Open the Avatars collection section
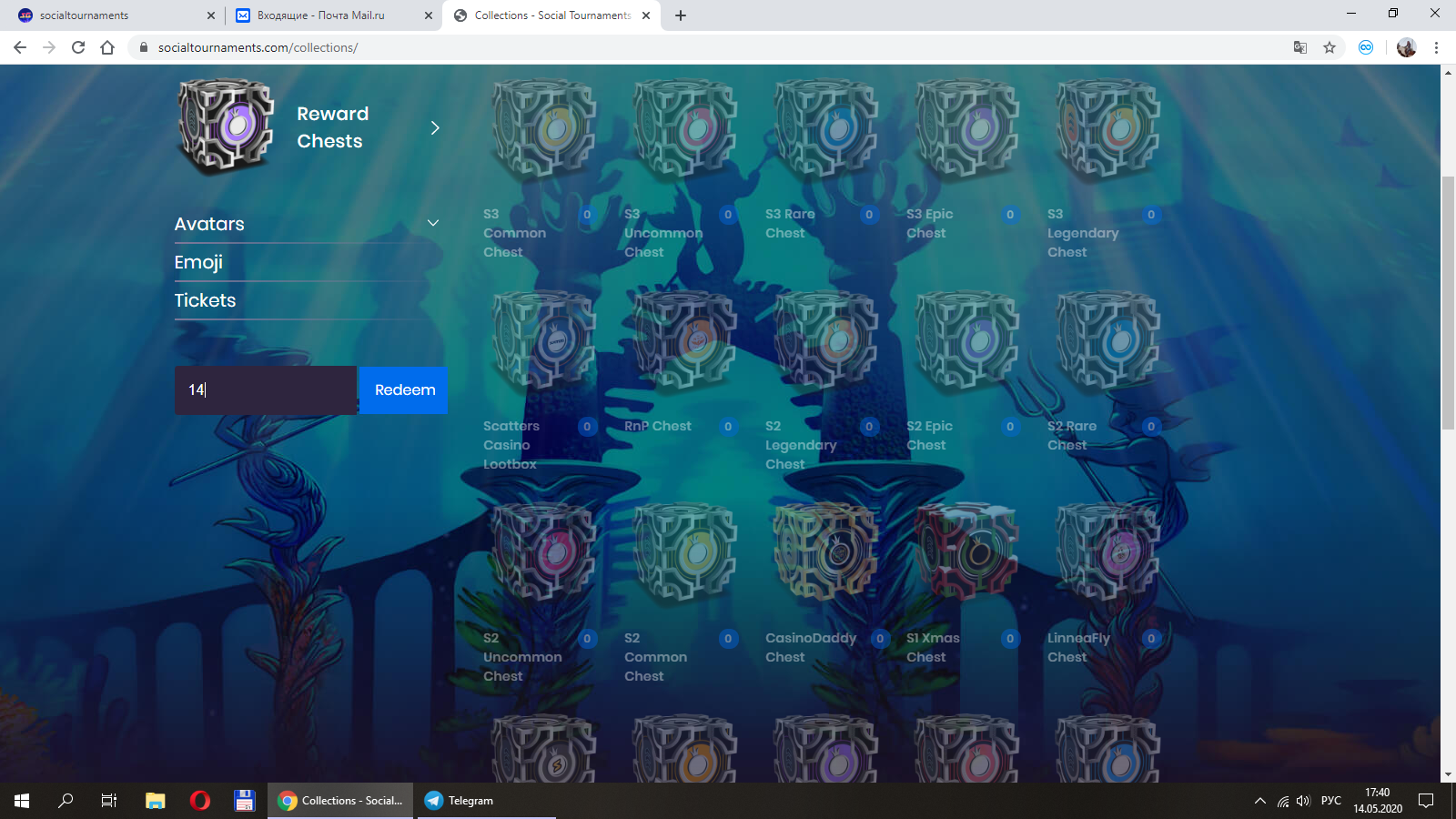 209,224
